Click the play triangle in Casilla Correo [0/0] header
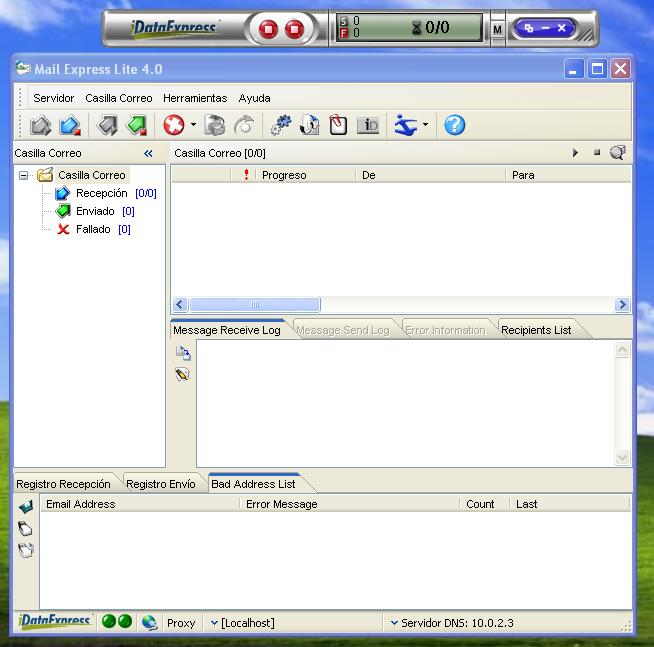This screenshot has width=654, height=647. click(576, 153)
